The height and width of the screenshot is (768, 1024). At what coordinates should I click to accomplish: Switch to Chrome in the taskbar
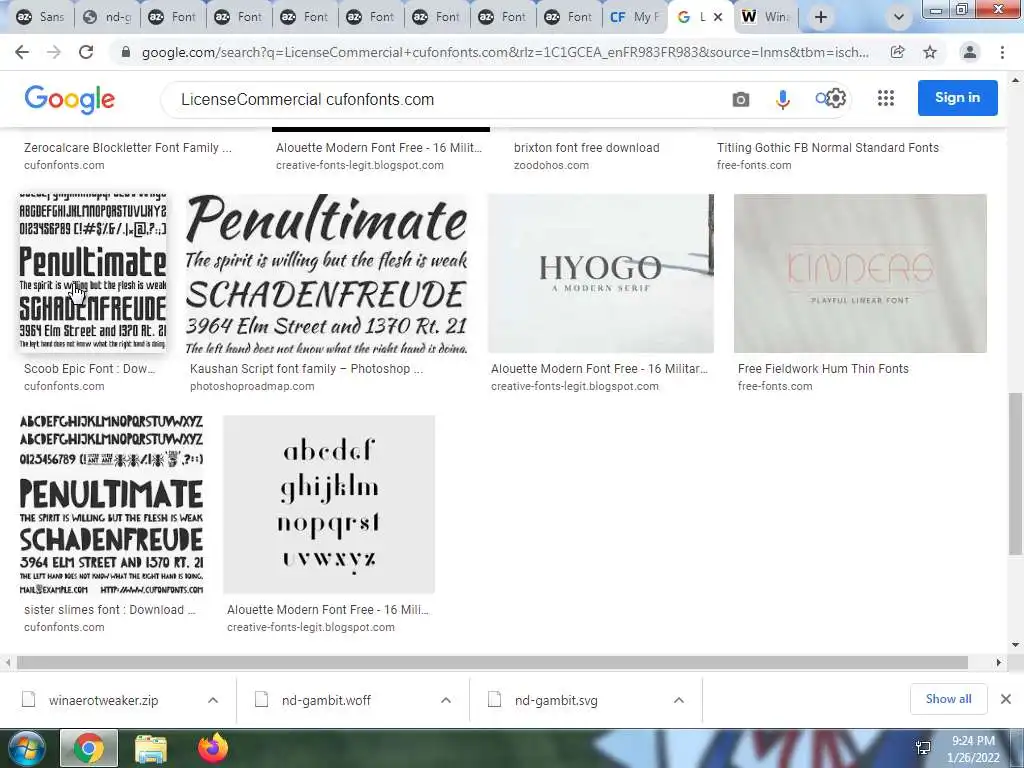point(89,748)
